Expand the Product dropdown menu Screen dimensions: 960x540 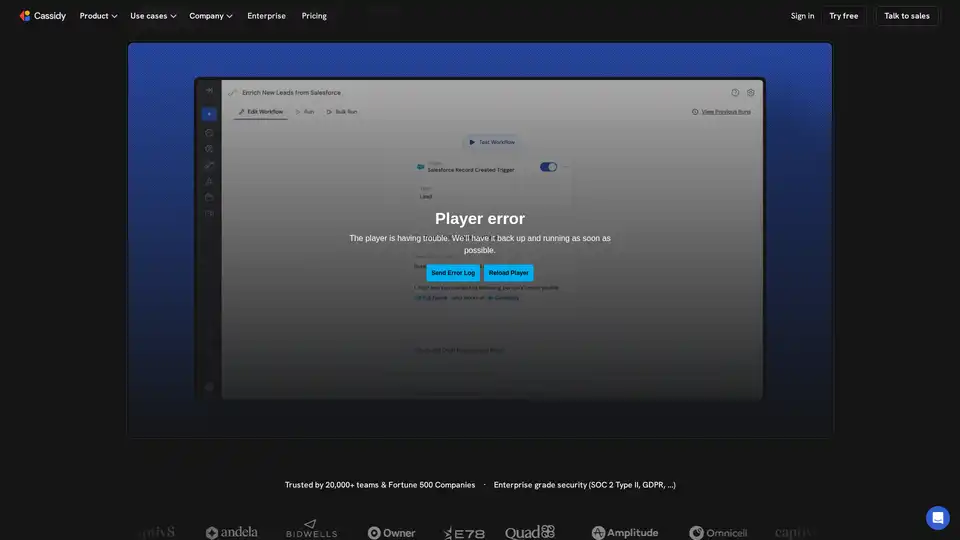click(98, 16)
